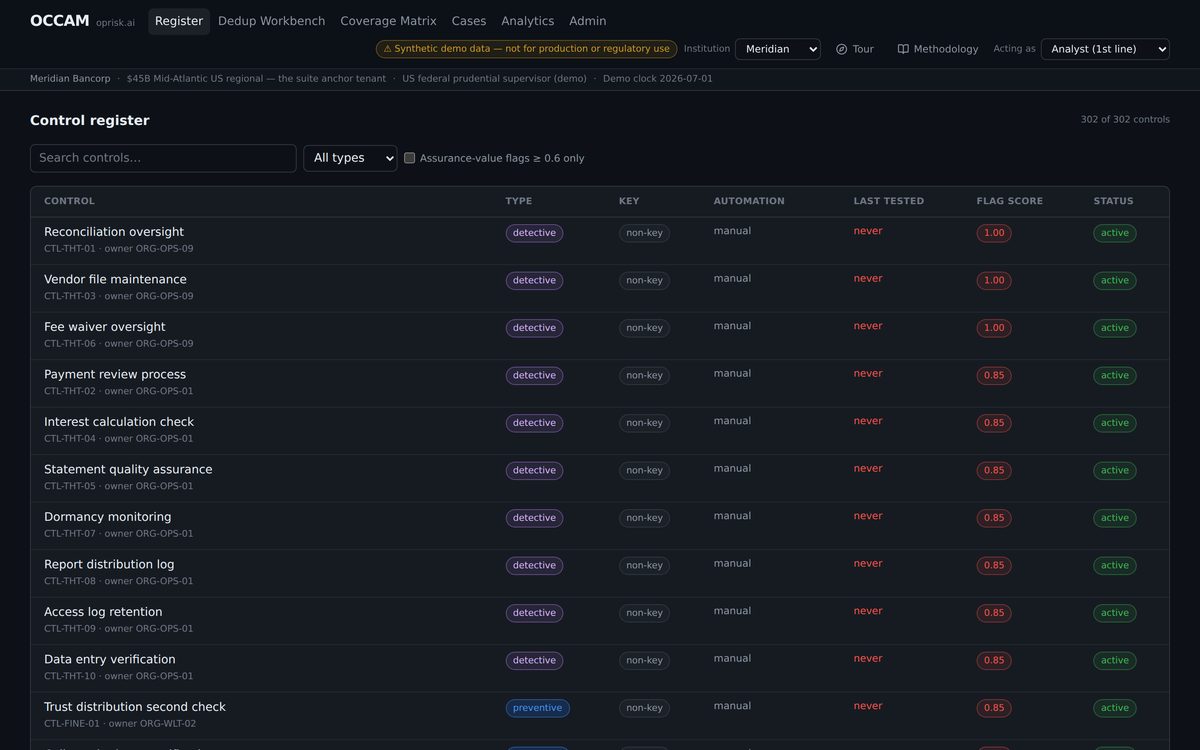Open the Institution dropdown showing Meridian
This screenshot has height=750, width=1200.
click(x=778, y=49)
